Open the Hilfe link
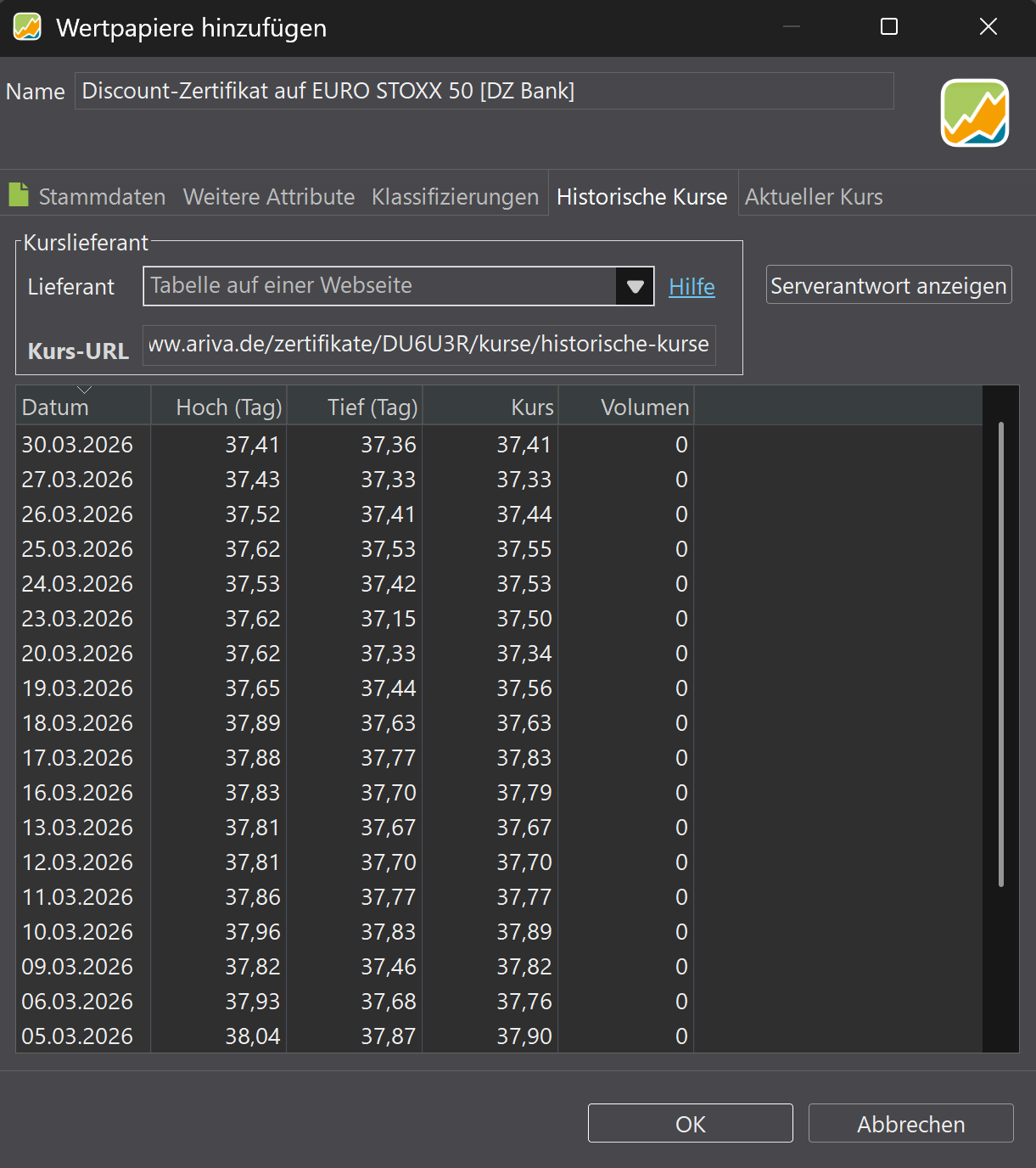The image size is (1036, 1168). 692,287
